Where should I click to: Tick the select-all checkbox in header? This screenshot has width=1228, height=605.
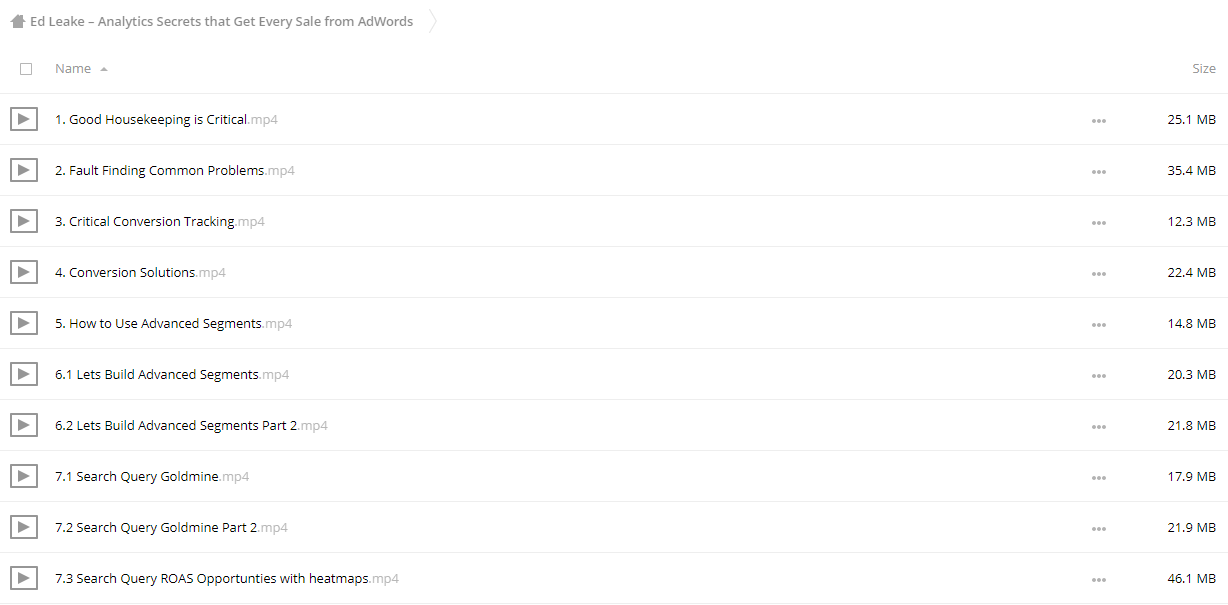coord(26,69)
